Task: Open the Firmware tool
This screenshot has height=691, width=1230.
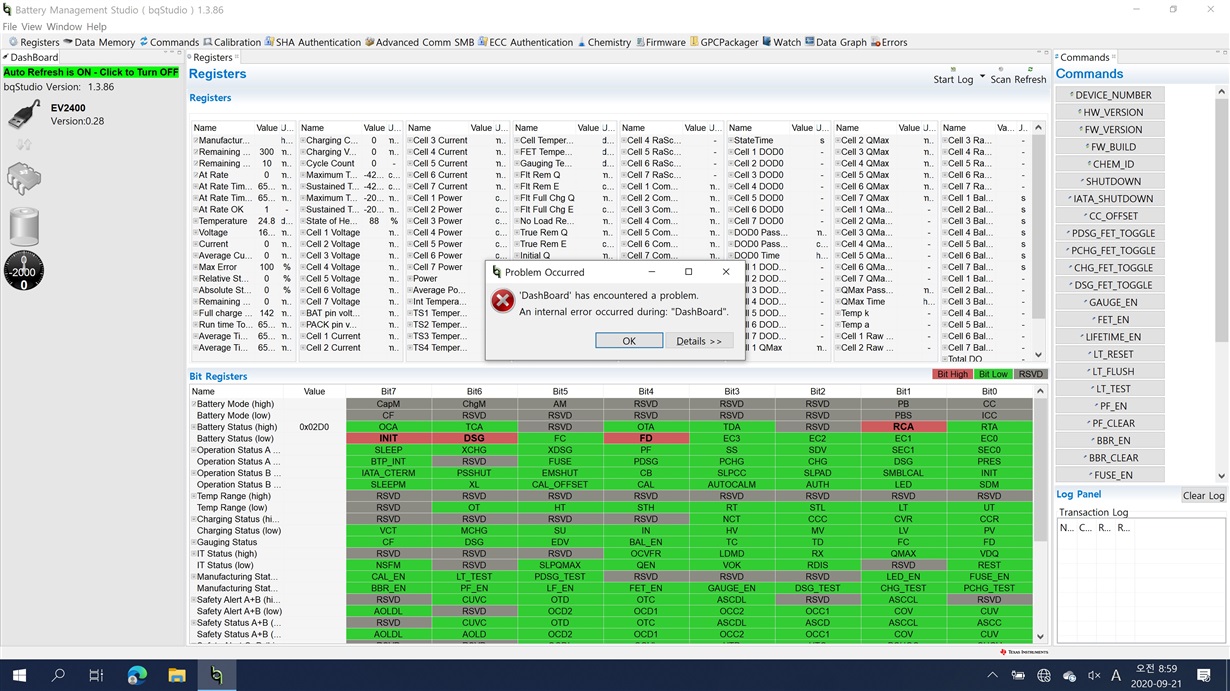Action: click(x=660, y=42)
